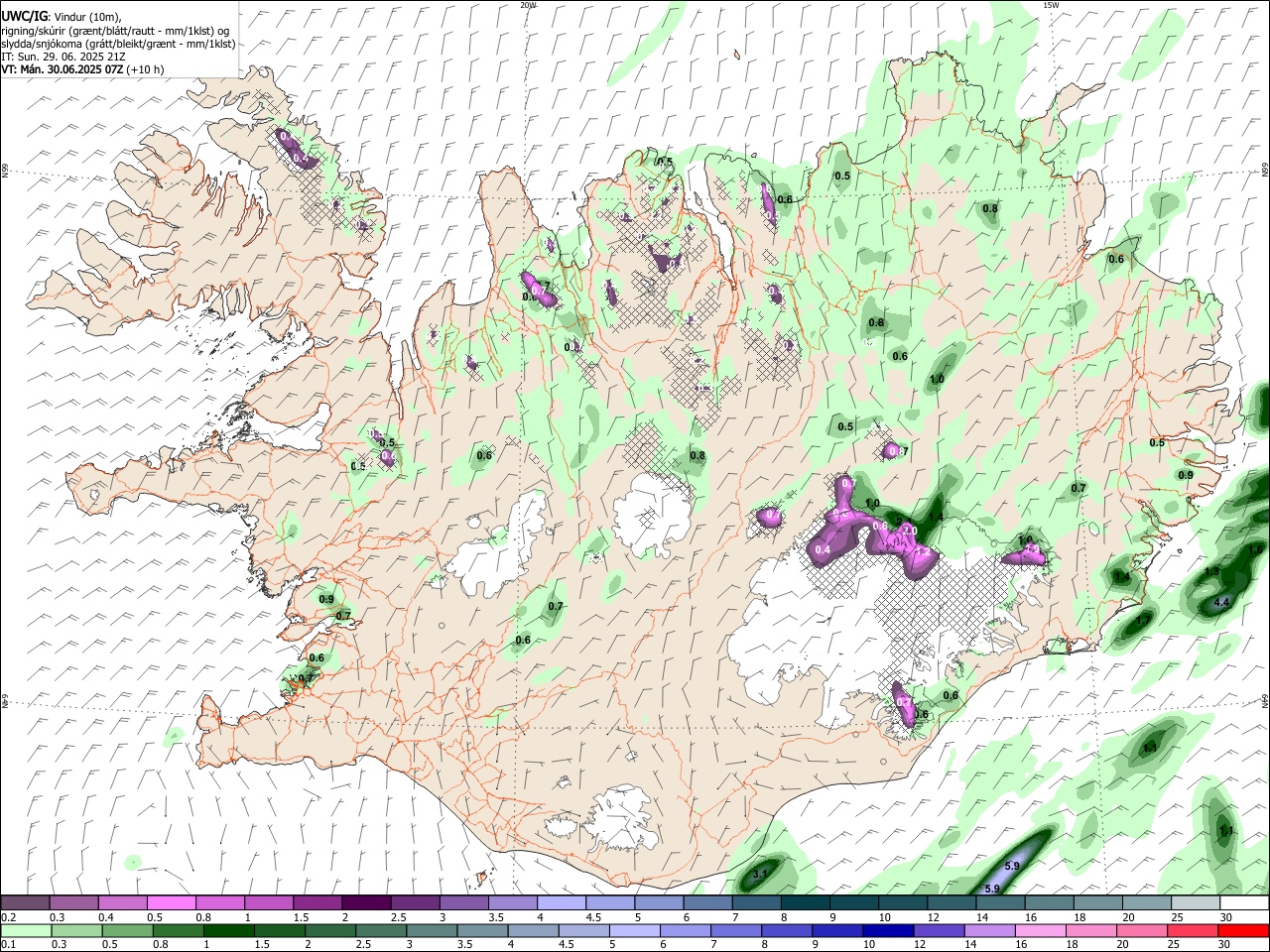This screenshot has height=952, width=1270.
Task: Select the IT: Sun. 29. 06. 2025 21Z line
Action: tap(62, 57)
